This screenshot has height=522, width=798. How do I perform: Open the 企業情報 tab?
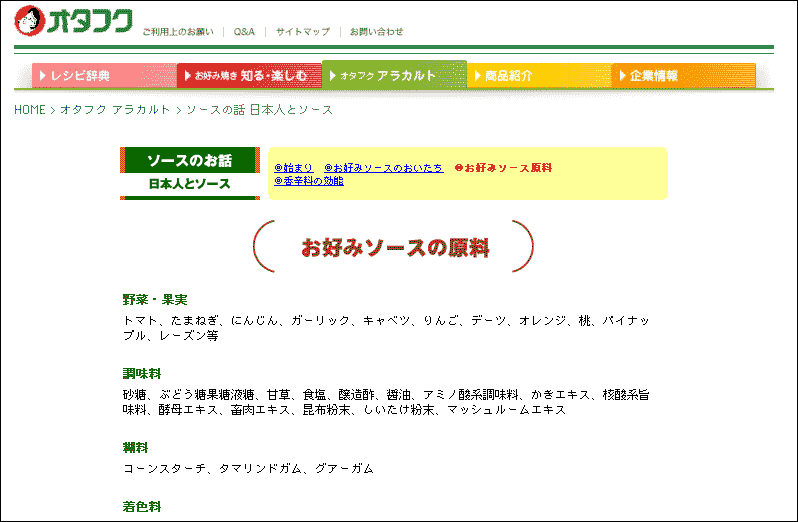pos(683,75)
